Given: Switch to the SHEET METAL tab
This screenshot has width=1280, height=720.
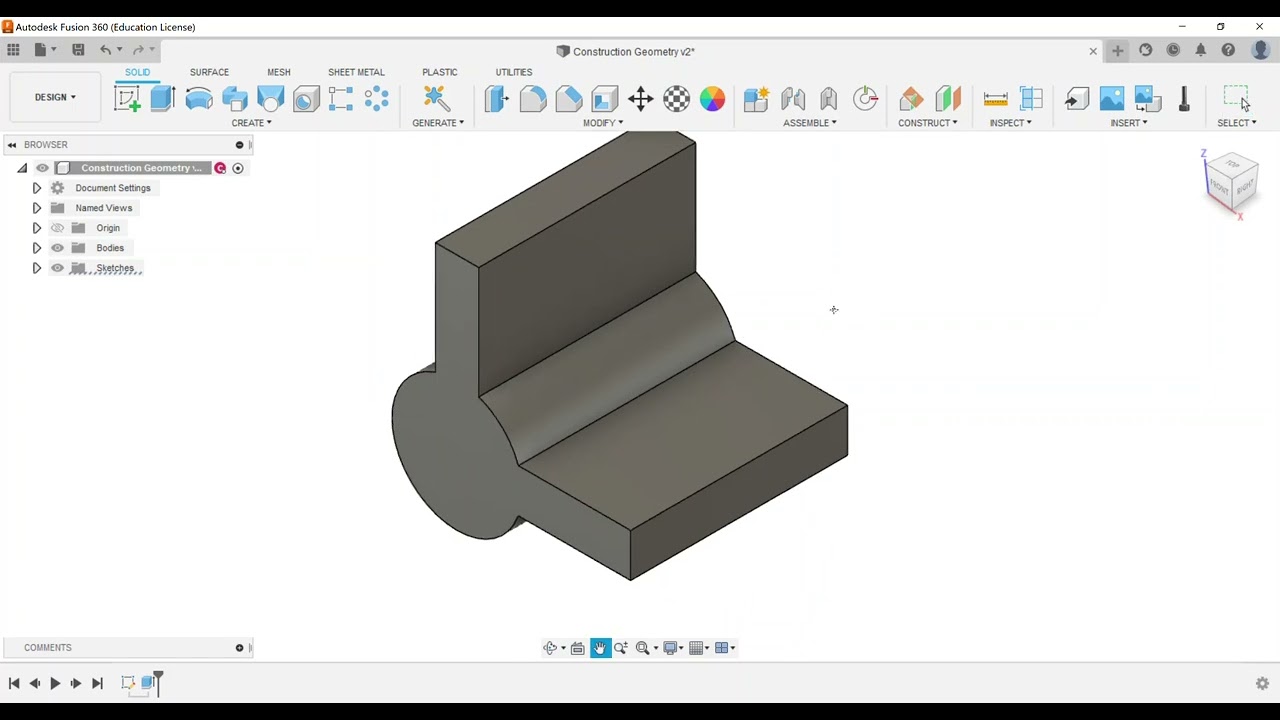Looking at the screenshot, I should coord(356,72).
